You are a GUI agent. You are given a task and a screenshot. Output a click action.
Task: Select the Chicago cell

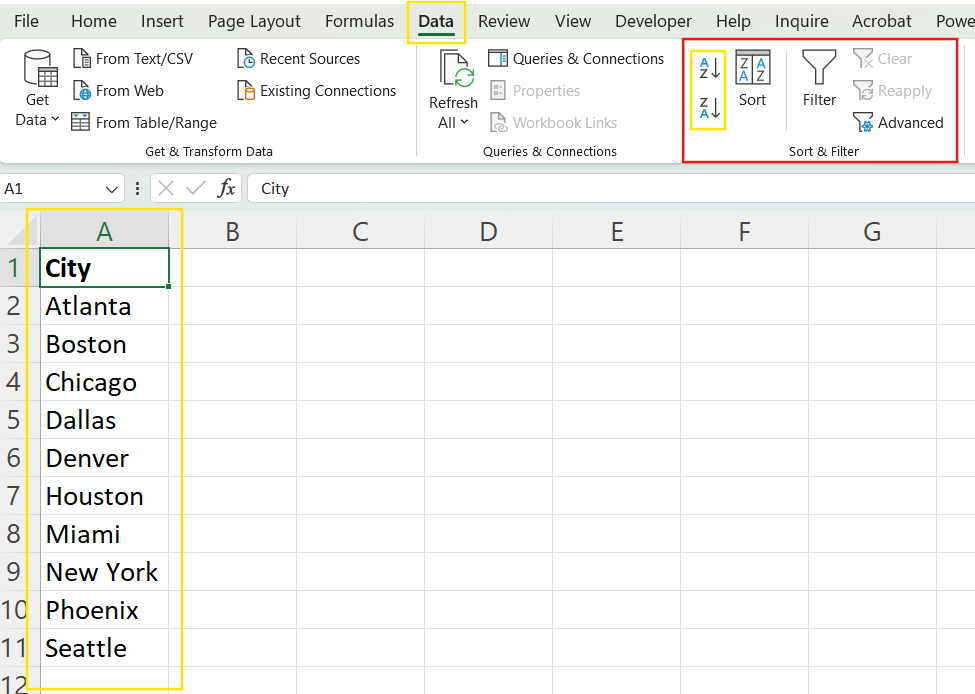(104, 382)
